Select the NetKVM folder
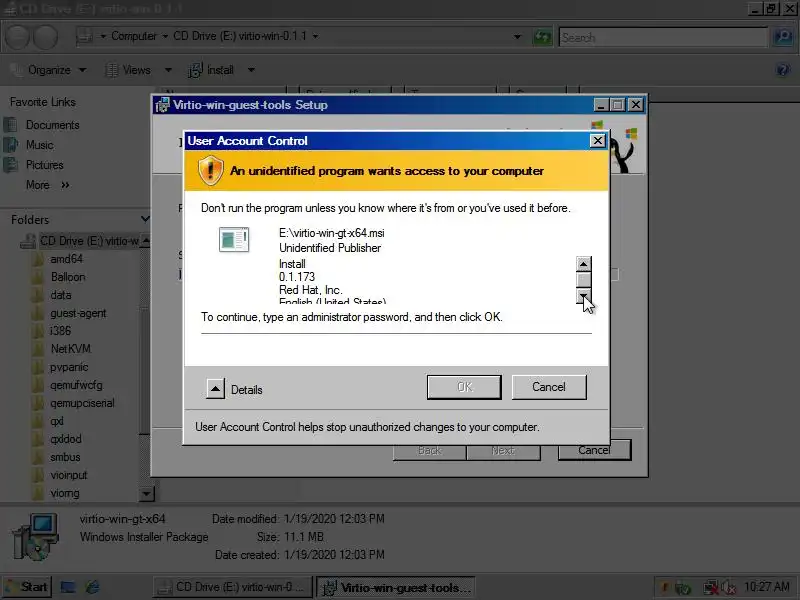The height and width of the screenshot is (600, 800). 70,349
